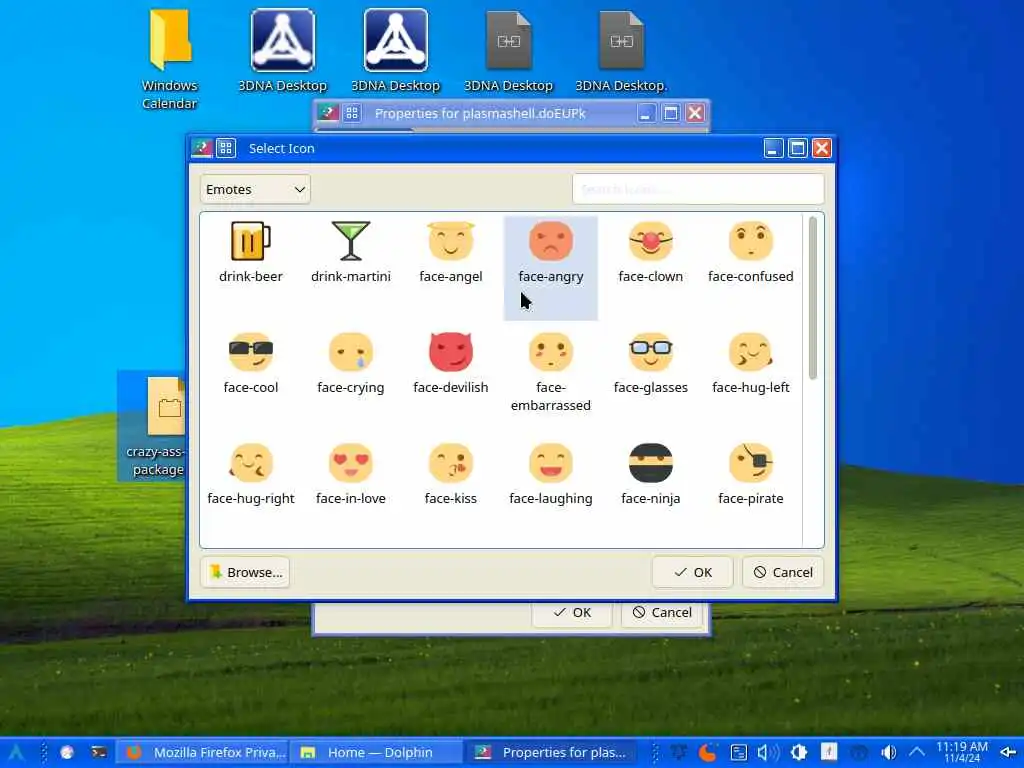Switch to Properties for plas... taskbar entry
This screenshot has height=768, width=1024.
click(x=551, y=752)
